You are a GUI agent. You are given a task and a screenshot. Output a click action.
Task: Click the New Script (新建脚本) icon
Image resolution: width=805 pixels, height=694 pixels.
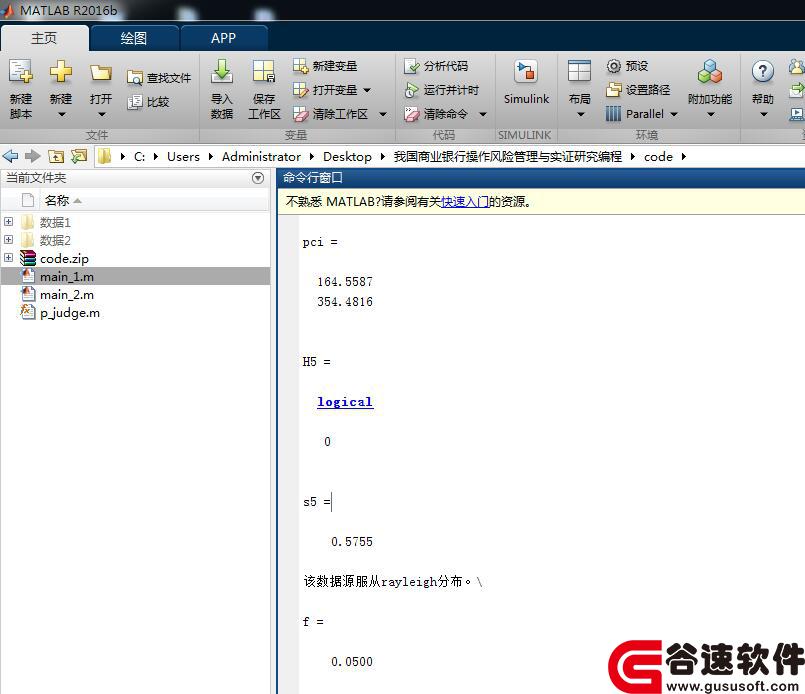pos(21,72)
